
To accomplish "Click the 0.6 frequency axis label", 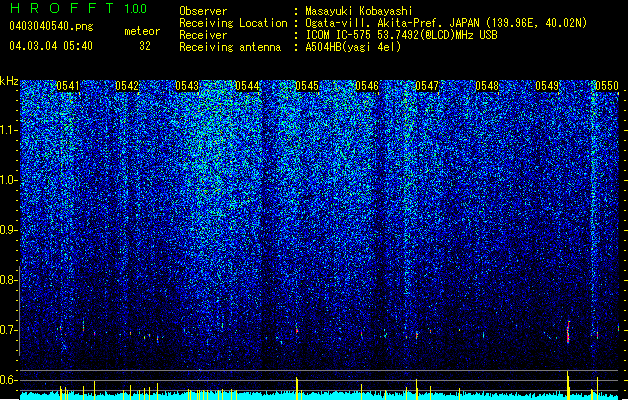I will coord(8,380).
